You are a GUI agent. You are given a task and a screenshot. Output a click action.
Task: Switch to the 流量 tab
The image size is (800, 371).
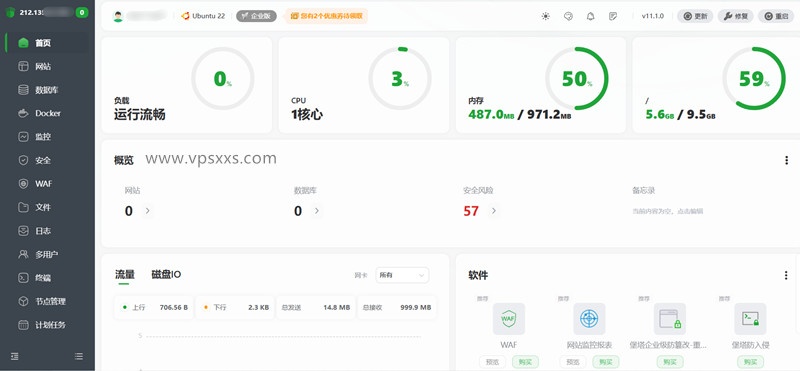pyautogui.click(x=125, y=275)
